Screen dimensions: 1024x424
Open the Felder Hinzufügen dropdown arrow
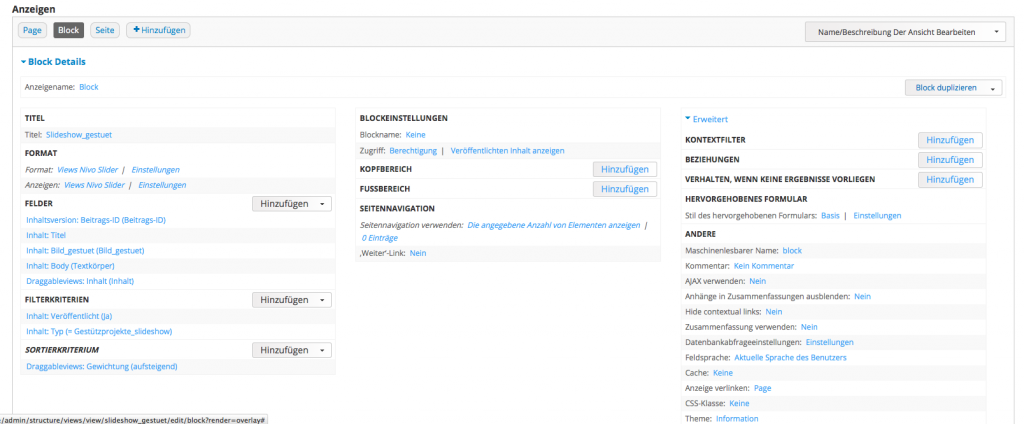tap(322, 203)
